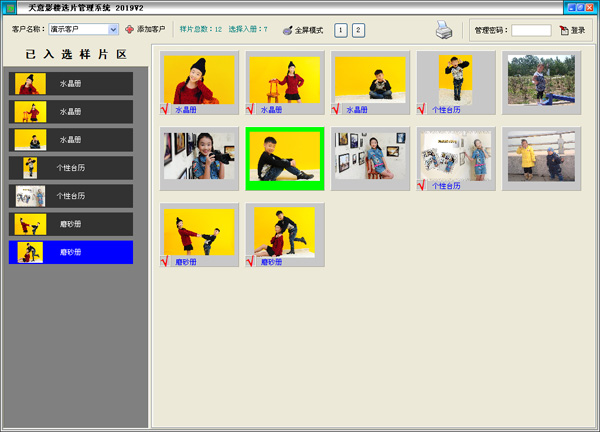Switch to 全屏模式 fullscreen mode
600x432 pixels.
coord(302,31)
